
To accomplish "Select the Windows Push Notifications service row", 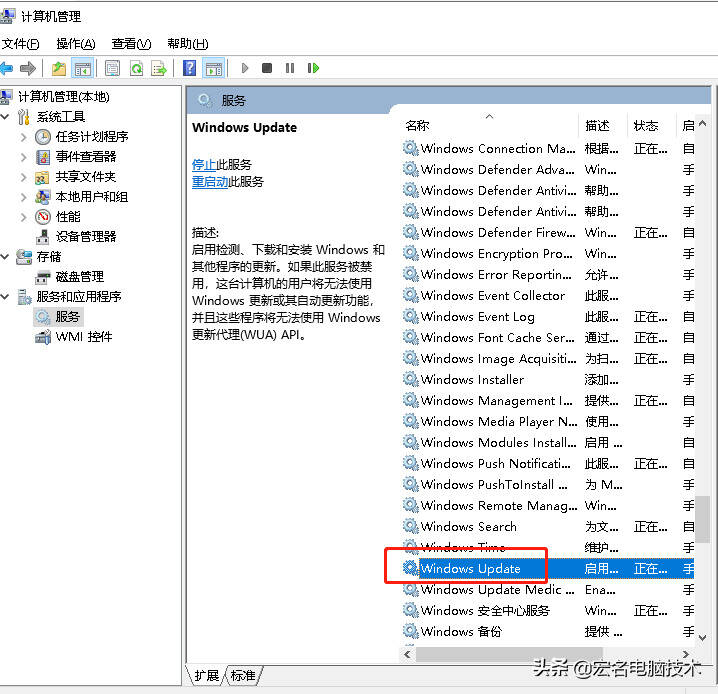I will pyautogui.click(x=548, y=464).
